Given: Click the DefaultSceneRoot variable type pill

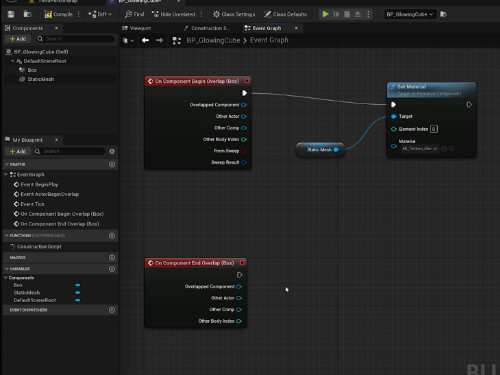Looking at the screenshot, I should tap(77, 300).
